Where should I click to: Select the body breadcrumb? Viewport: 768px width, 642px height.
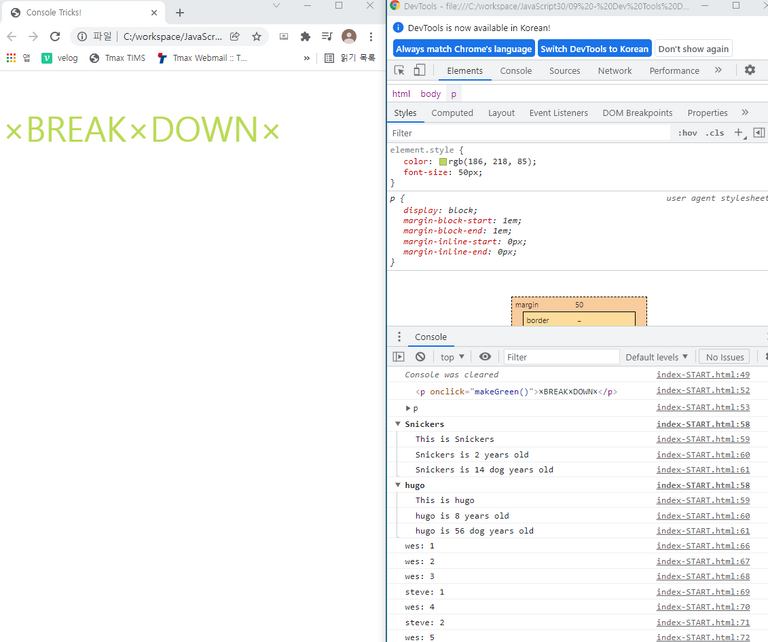[x=431, y=94]
